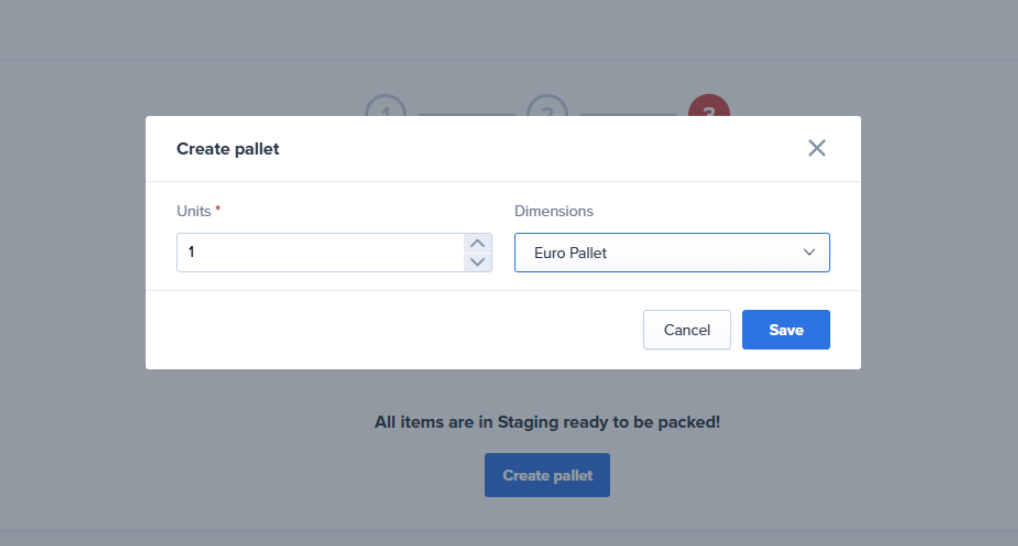Click the Staging ready to be packed message
1018x546 pixels.
point(547,422)
